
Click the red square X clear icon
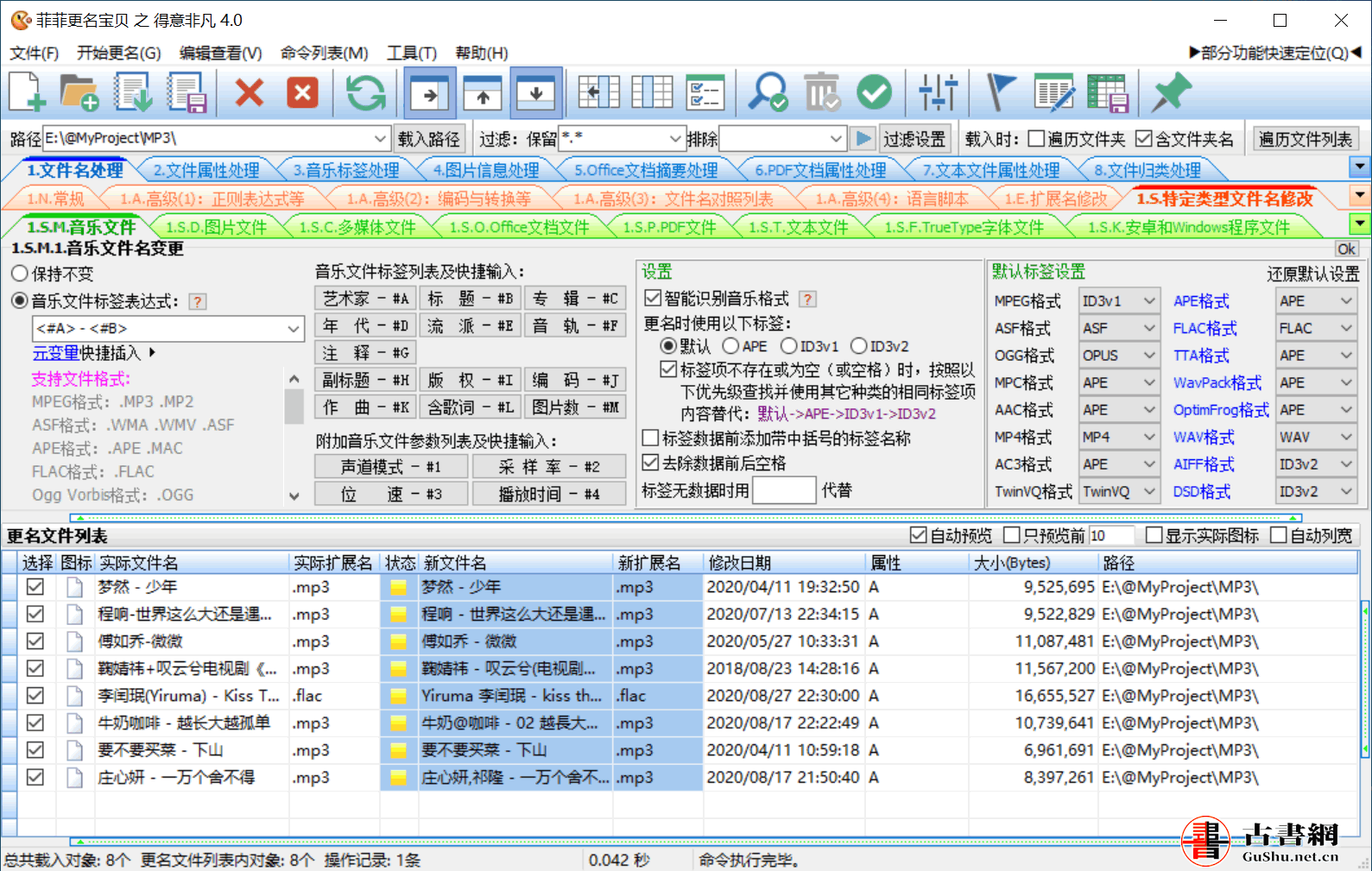coord(302,92)
